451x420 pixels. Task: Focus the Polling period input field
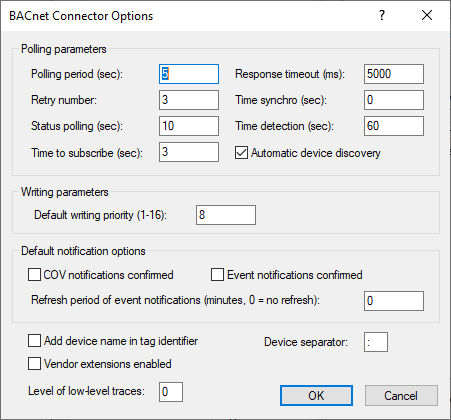point(189,74)
